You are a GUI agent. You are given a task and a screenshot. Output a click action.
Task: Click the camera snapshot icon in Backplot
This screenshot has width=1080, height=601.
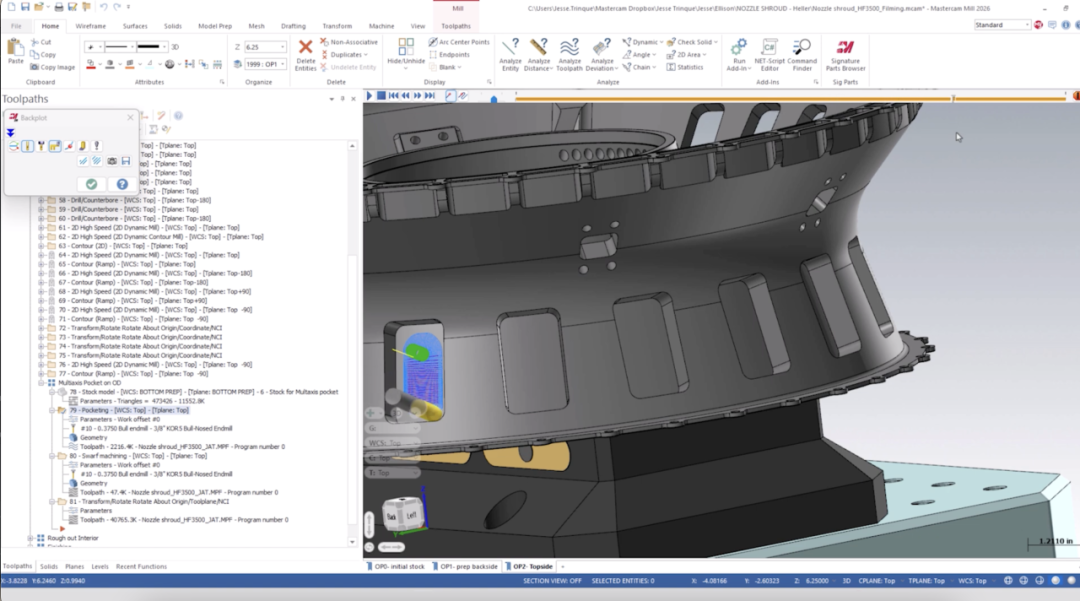tap(112, 161)
